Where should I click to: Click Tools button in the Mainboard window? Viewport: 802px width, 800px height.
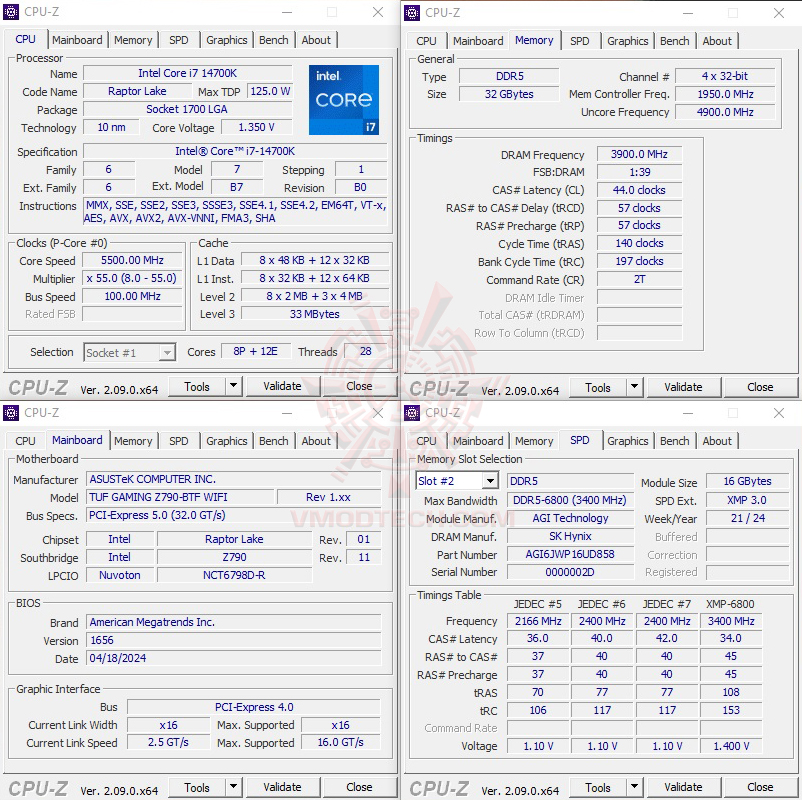click(197, 787)
